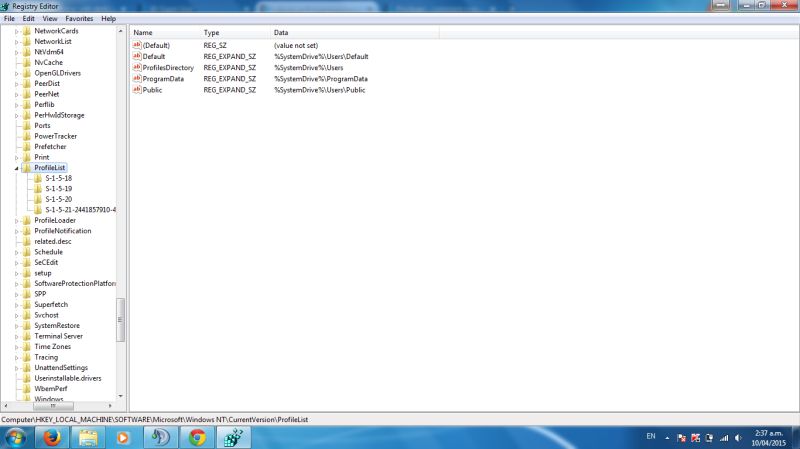Select the PowerTracker key
Viewport: 800px width, 449px height.
pos(56,136)
